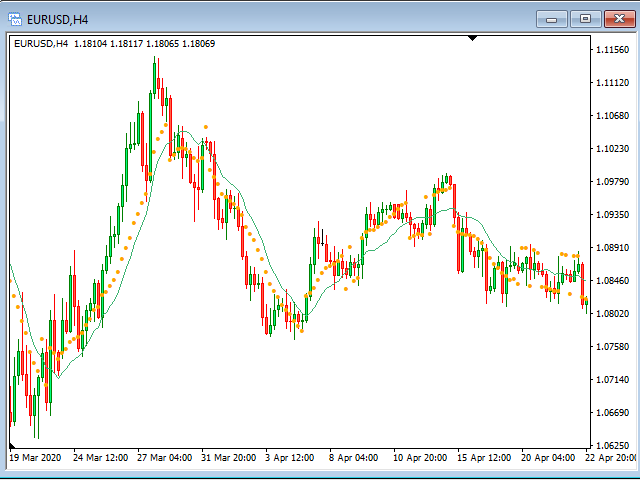Click the '19 Mar 2020' date label
The image size is (640, 480).
[x=35, y=458]
